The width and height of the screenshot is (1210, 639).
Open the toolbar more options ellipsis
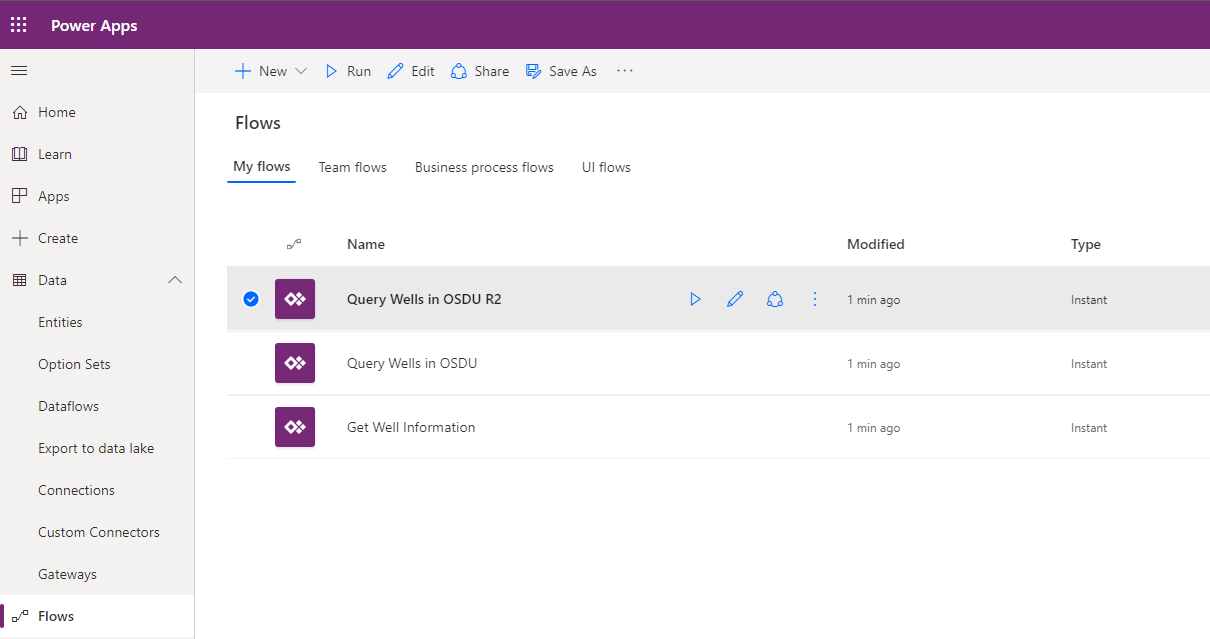coord(625,71)
